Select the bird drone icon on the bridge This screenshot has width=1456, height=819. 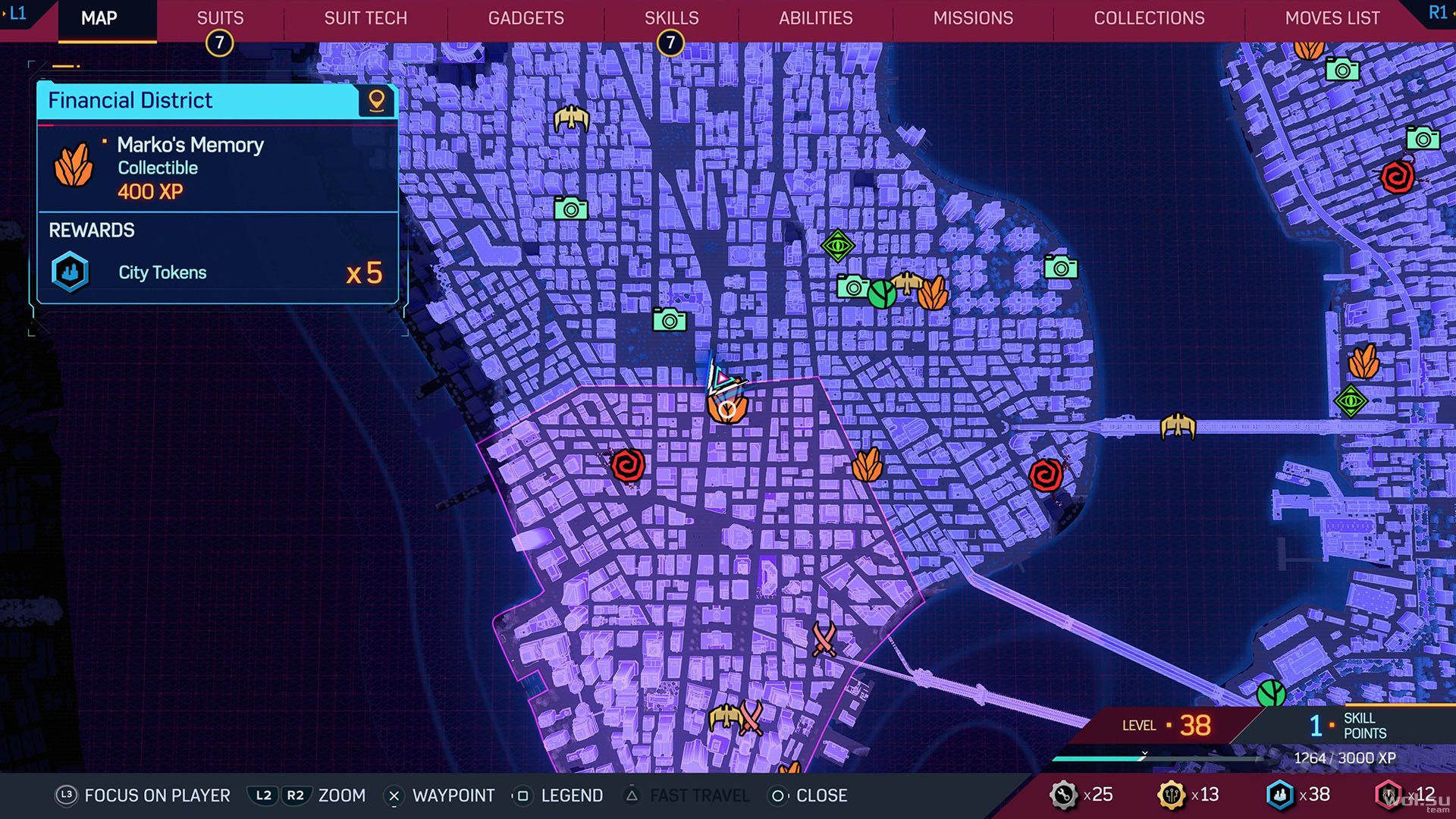(1178, 425)
